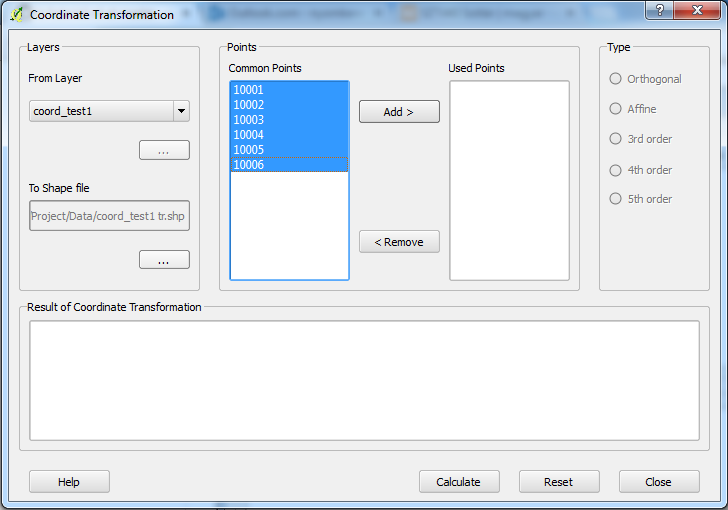Screen dimensions: 728x510
Task: Select the Orthogonal transformation type
Action: (x=616, y=79)
